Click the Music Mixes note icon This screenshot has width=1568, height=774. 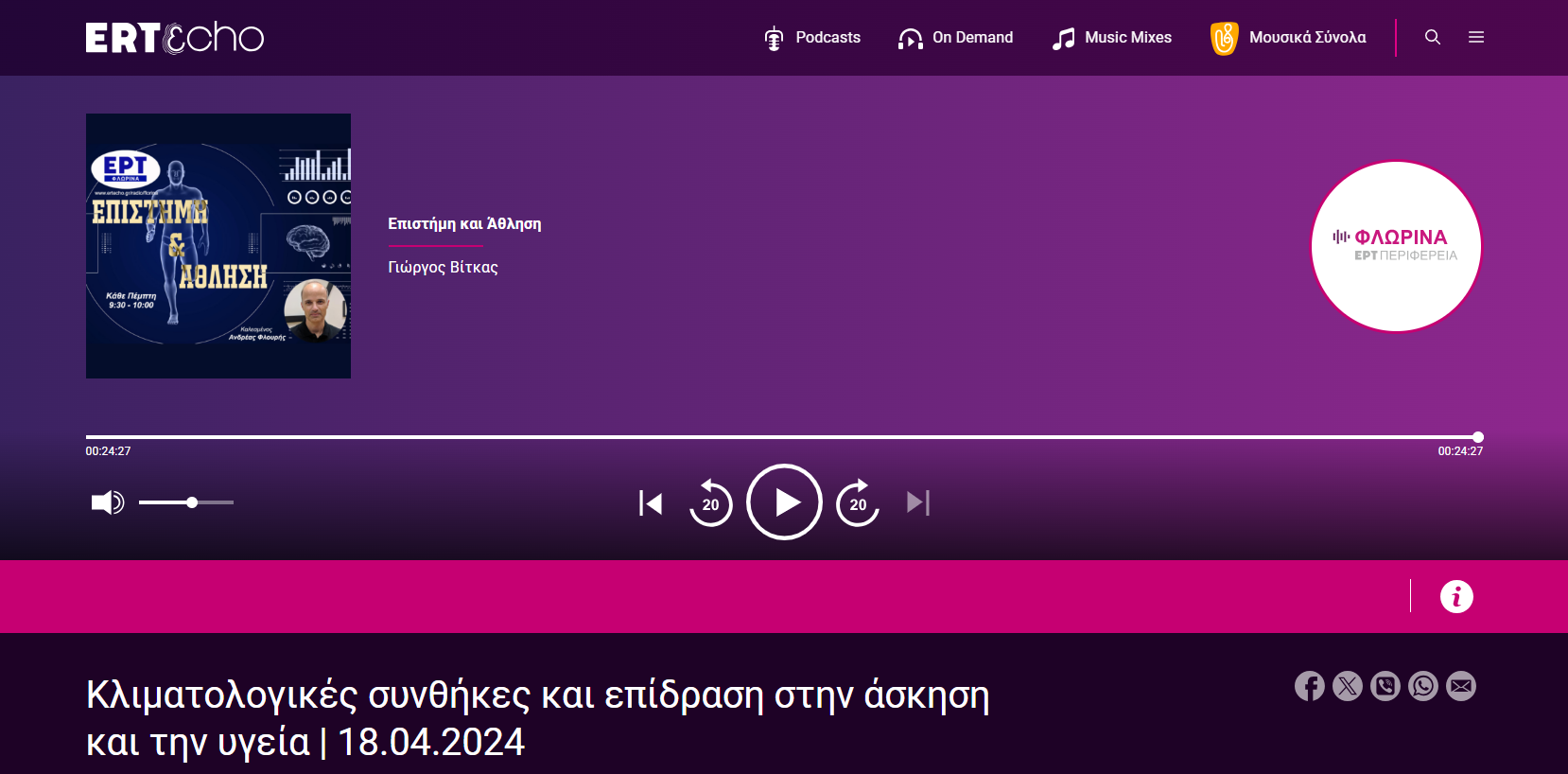point(1064,39)
